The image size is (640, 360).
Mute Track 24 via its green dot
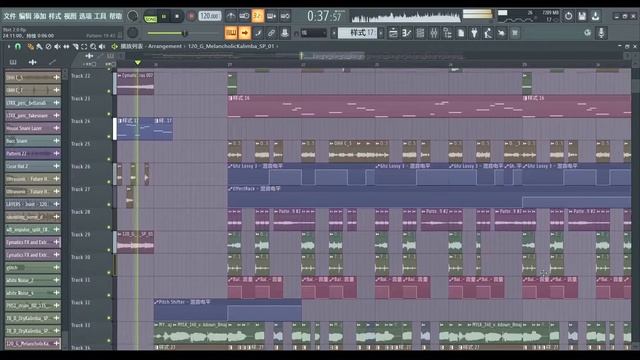(x=109, y=137)
